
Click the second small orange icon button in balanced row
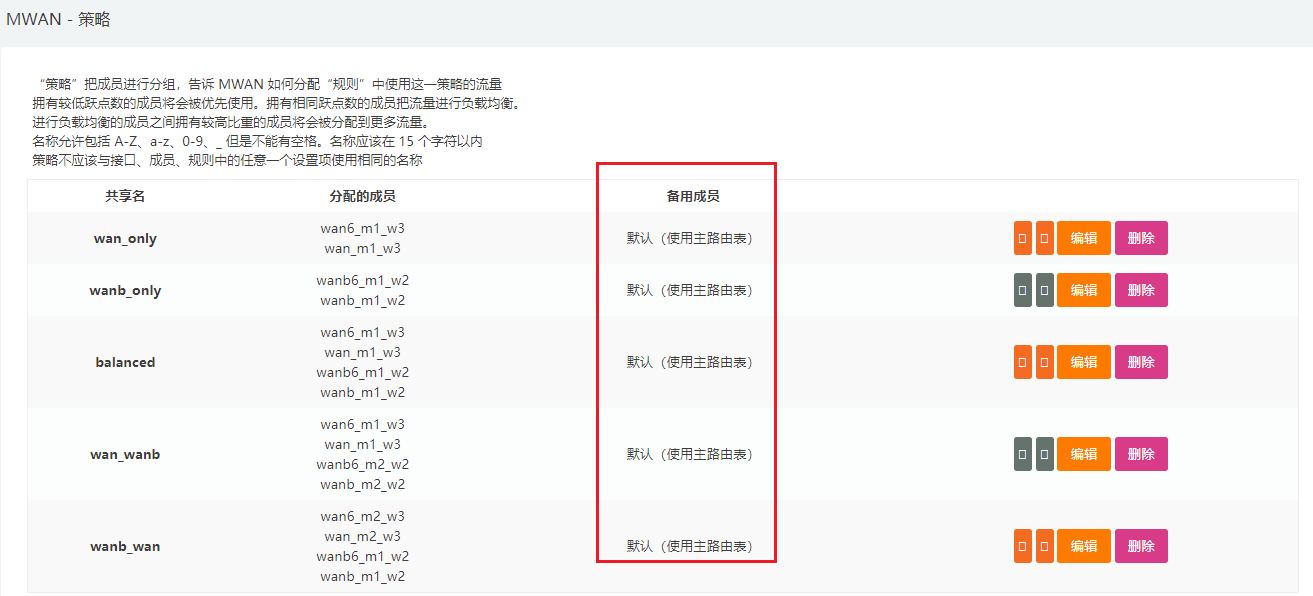1044,362
